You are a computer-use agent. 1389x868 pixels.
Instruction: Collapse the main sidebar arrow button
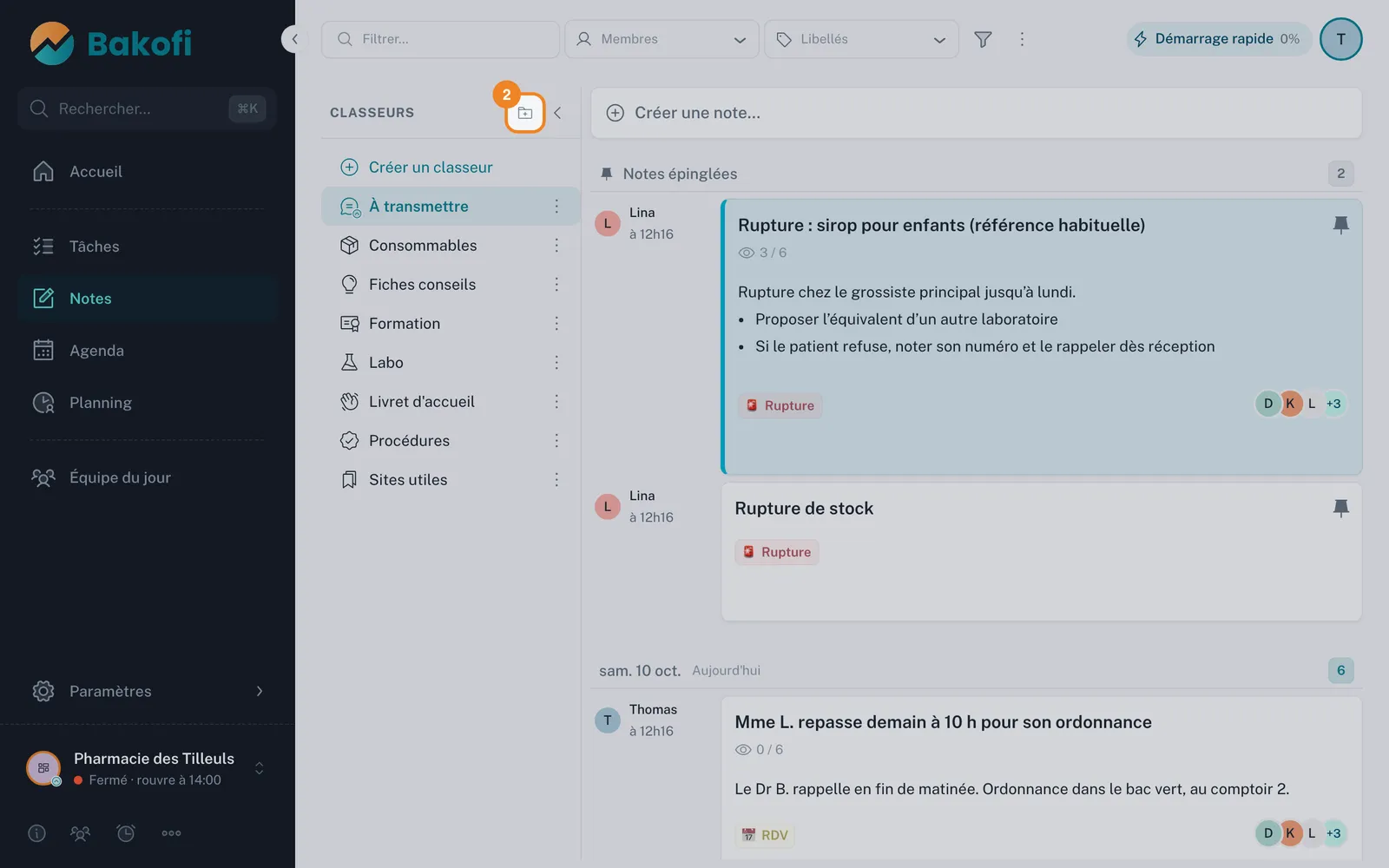294,39
